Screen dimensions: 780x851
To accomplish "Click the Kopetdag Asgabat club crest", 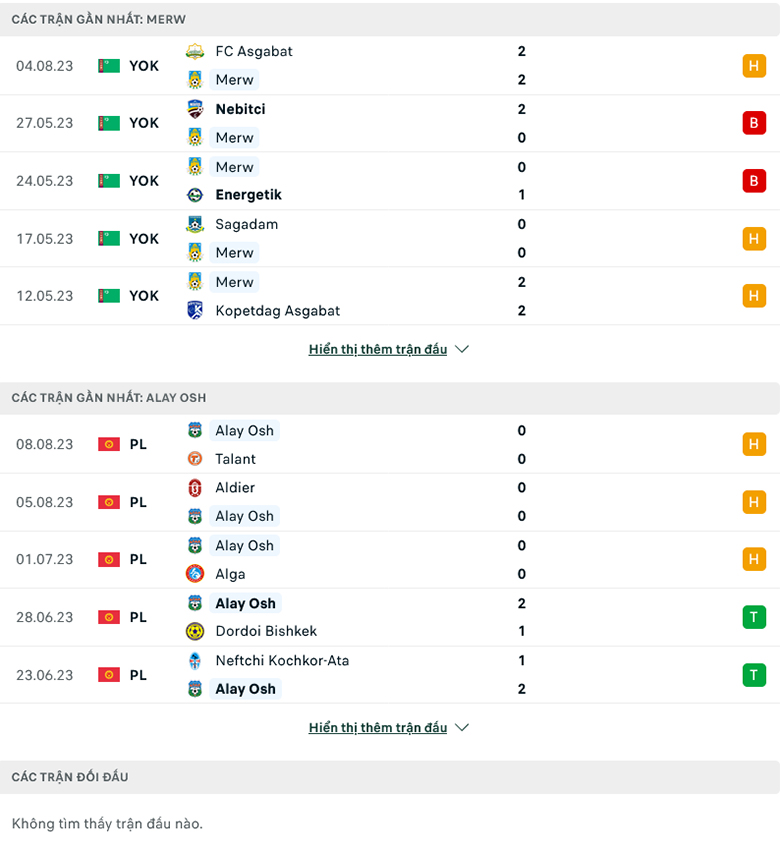I will coord(195,310).
